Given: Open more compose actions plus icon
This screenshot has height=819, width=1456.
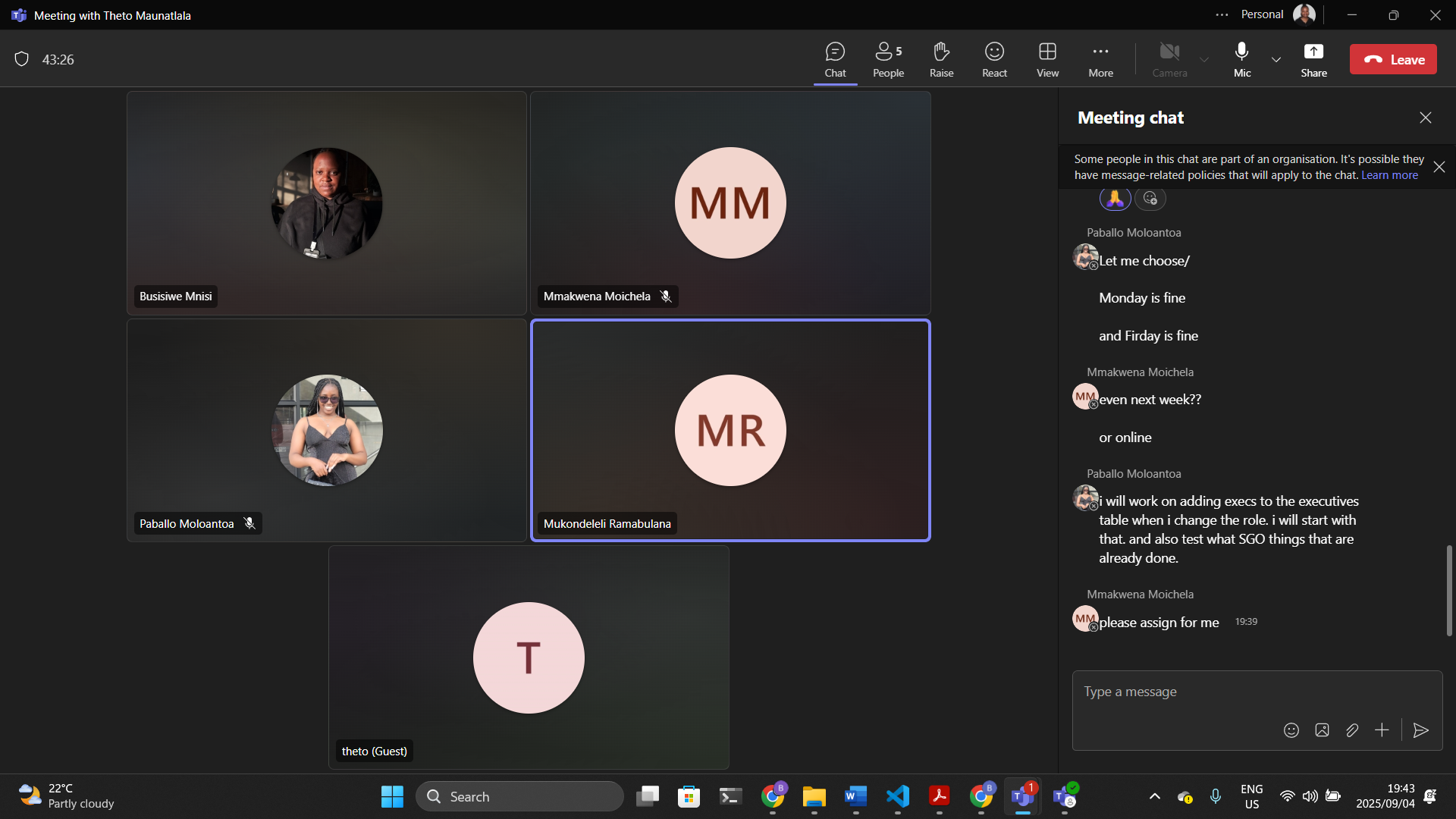Looking at the screenshot, I should click(1382, 730).
